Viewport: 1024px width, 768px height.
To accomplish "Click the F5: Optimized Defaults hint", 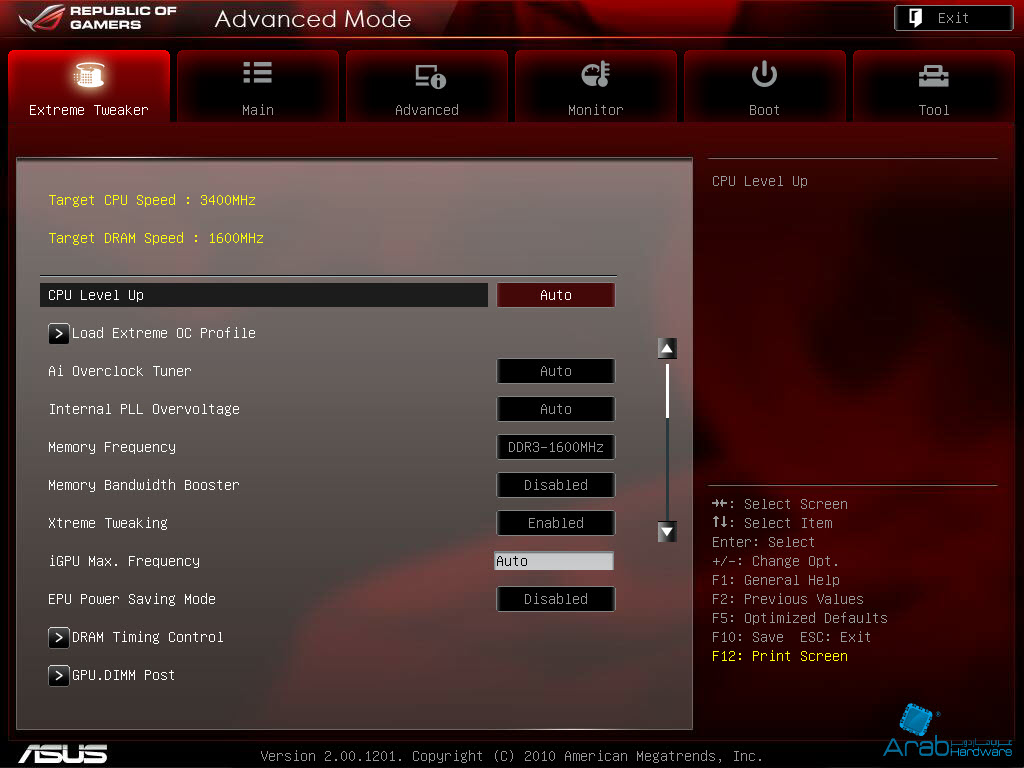I will [799, 618].
